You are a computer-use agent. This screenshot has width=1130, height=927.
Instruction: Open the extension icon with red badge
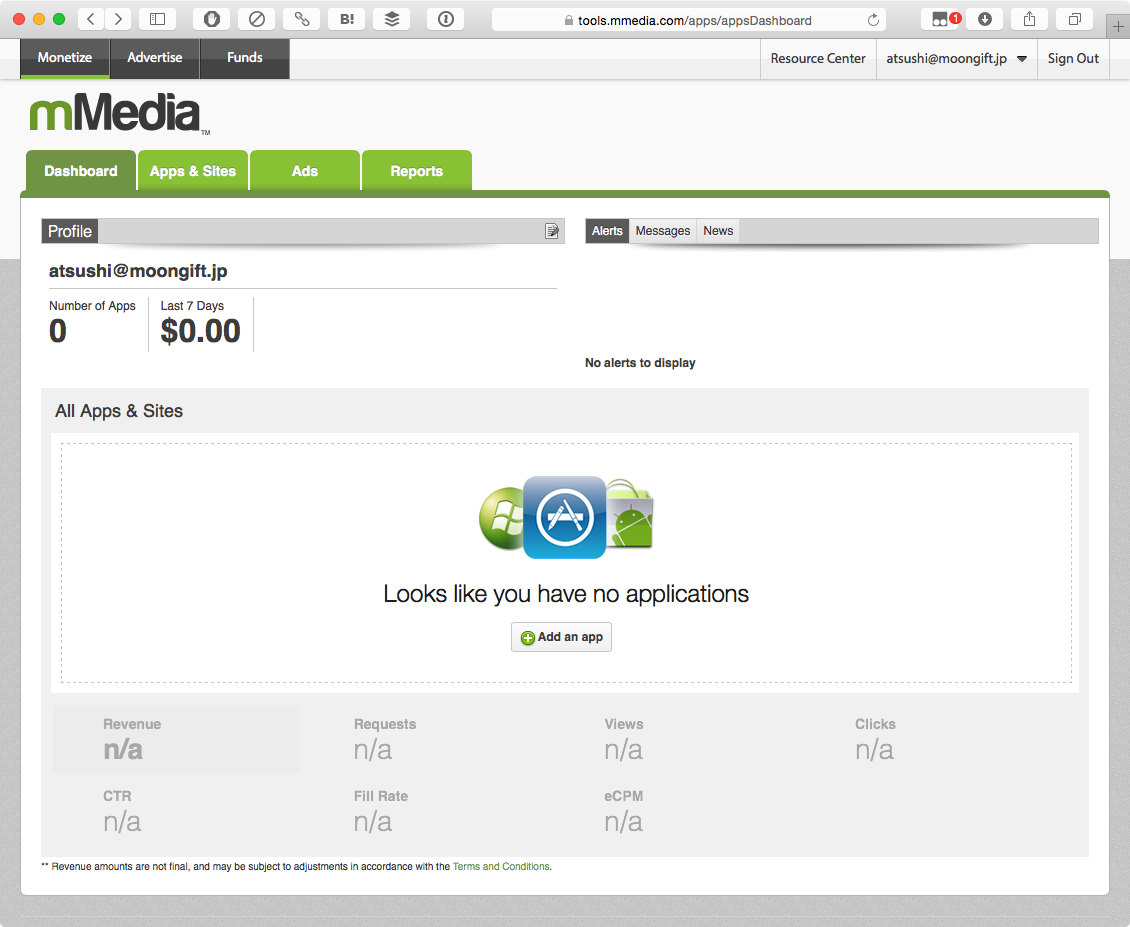point(940,19)
